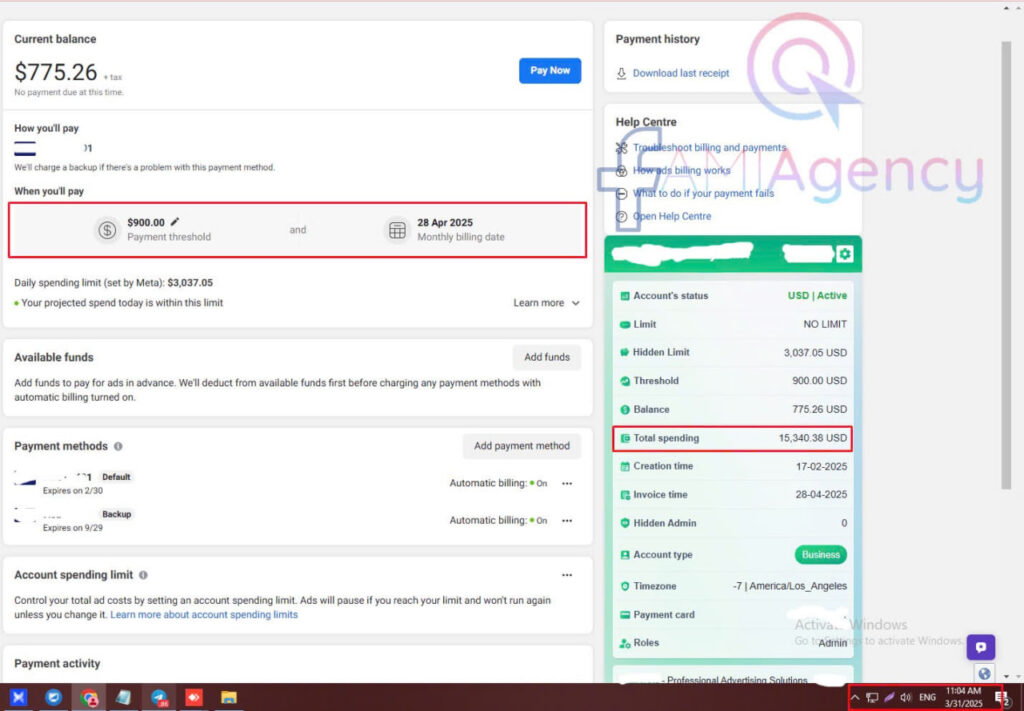This screenshot has height=711, width=1024.
Task: Click the Hidden Limit 3,037.05 USD value
Action: [x=816, y=353]
